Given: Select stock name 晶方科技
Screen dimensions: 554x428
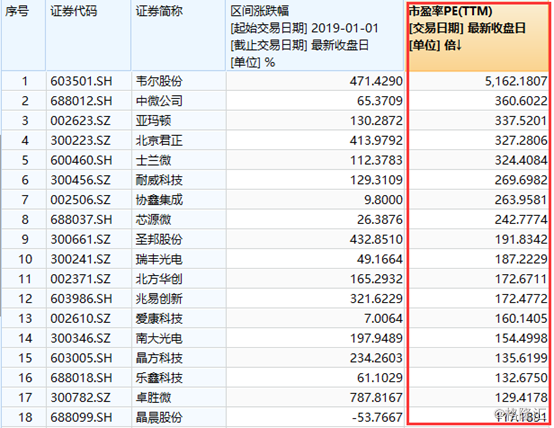Looking at the screenshot, I should 159,358.
